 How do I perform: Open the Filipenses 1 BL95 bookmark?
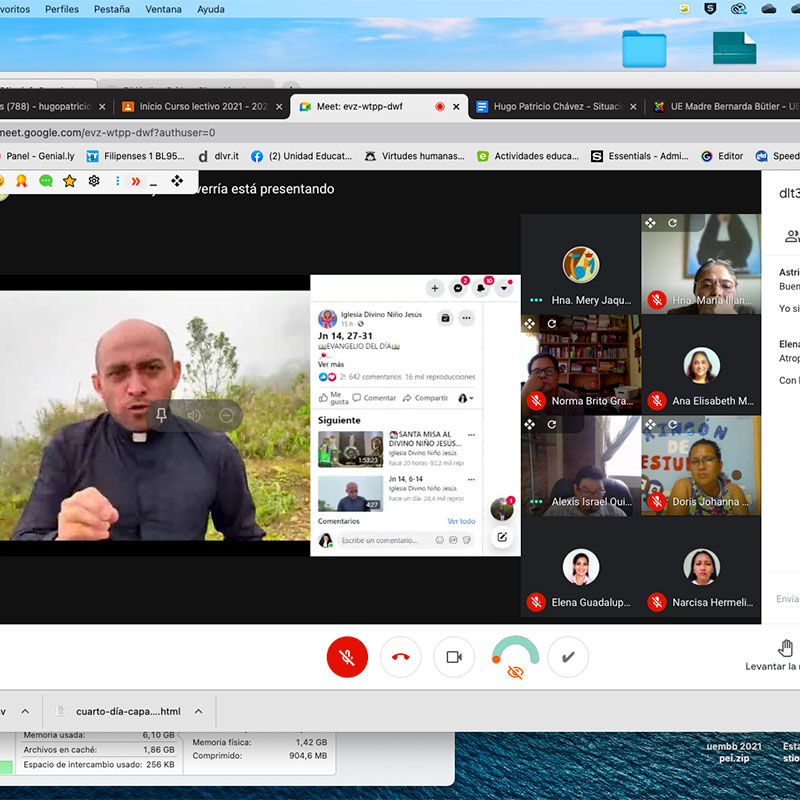136,156
